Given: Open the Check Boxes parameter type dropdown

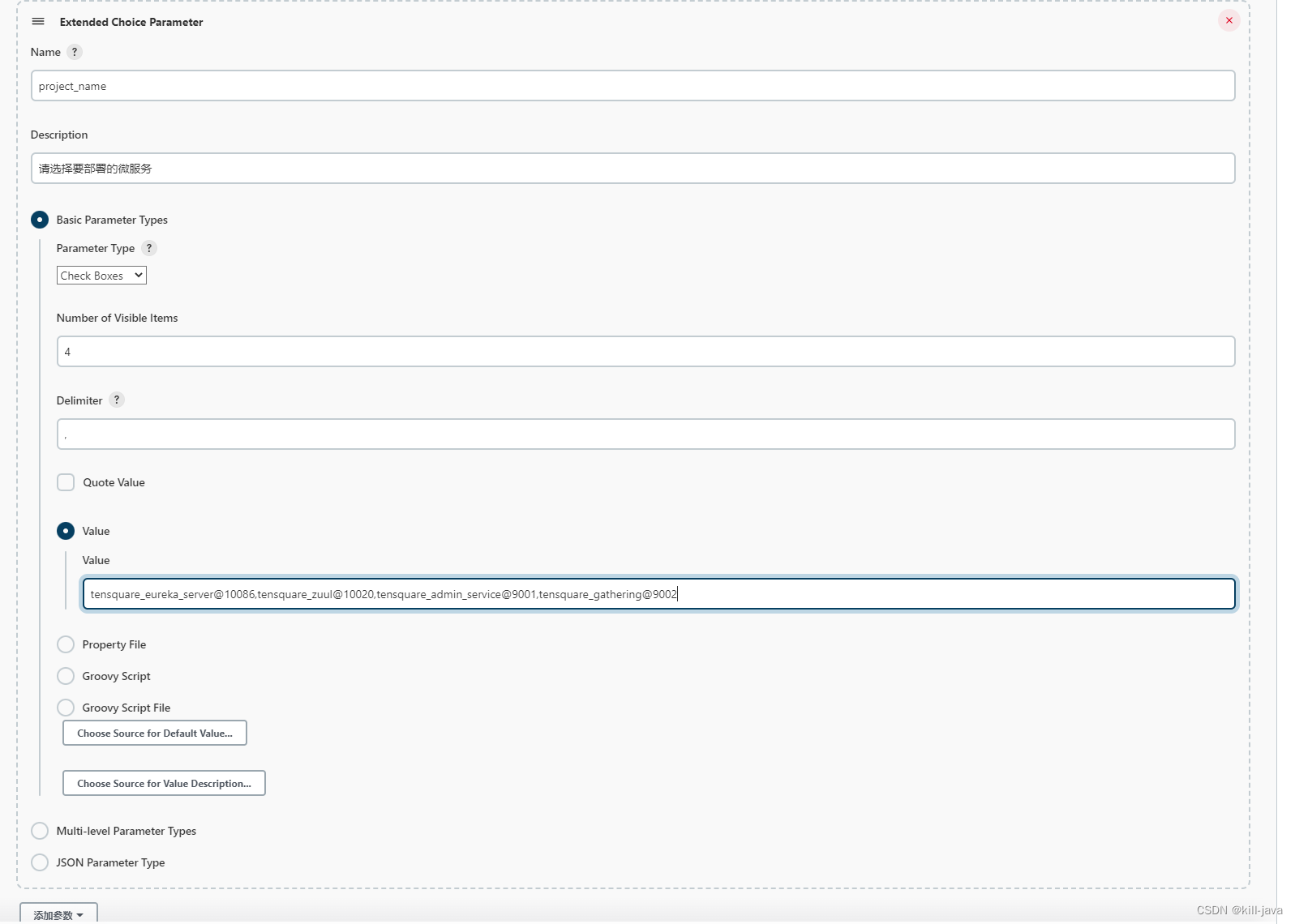Looking at the screenshot, I should 101,276.
